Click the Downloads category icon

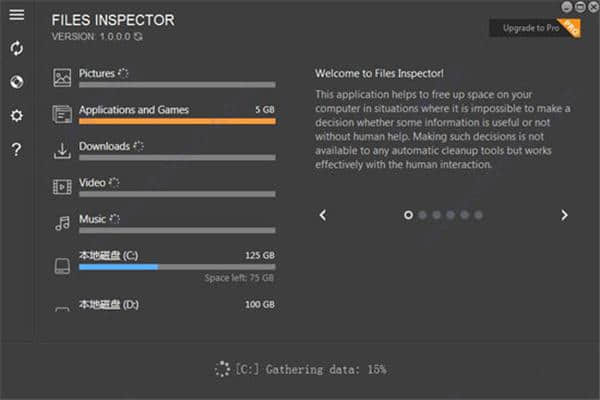coord(62,150)
